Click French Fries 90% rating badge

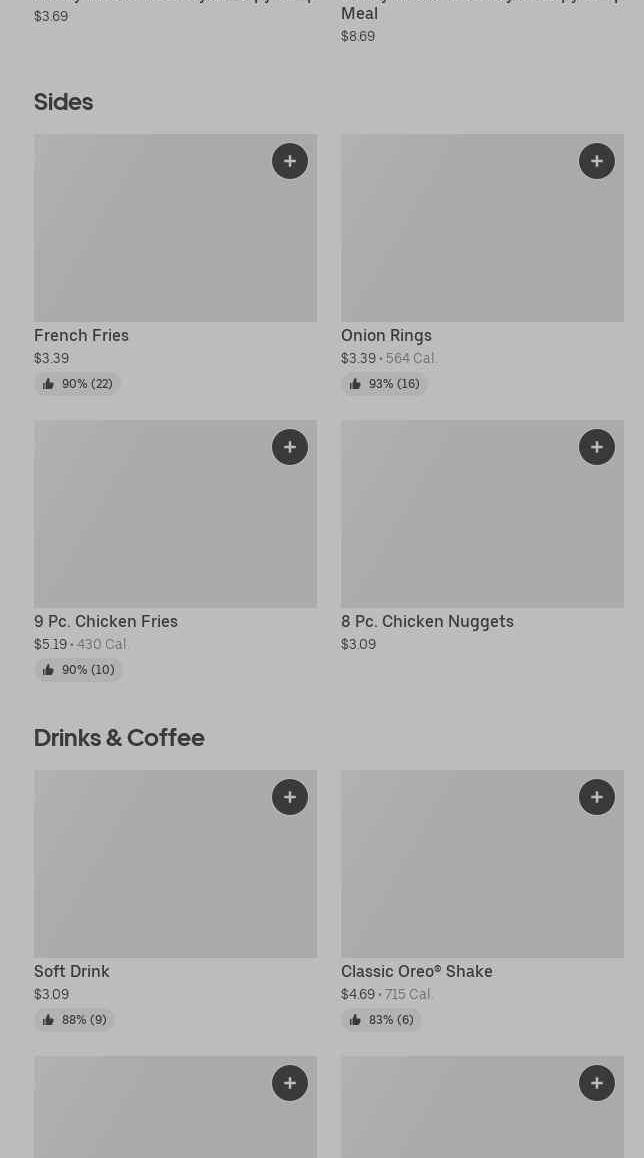tap(77, 384)
